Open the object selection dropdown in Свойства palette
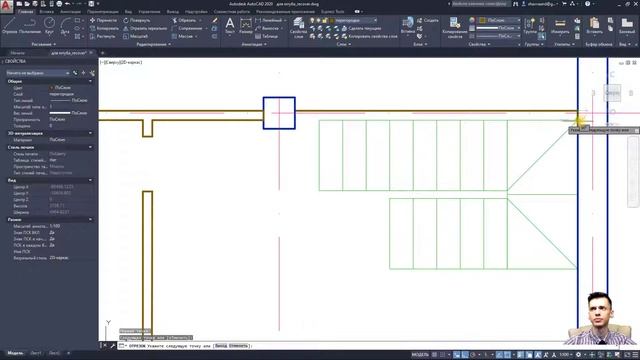Image resolution: width=640 pixels, height=360 pixels. click(x=38, y=73)
